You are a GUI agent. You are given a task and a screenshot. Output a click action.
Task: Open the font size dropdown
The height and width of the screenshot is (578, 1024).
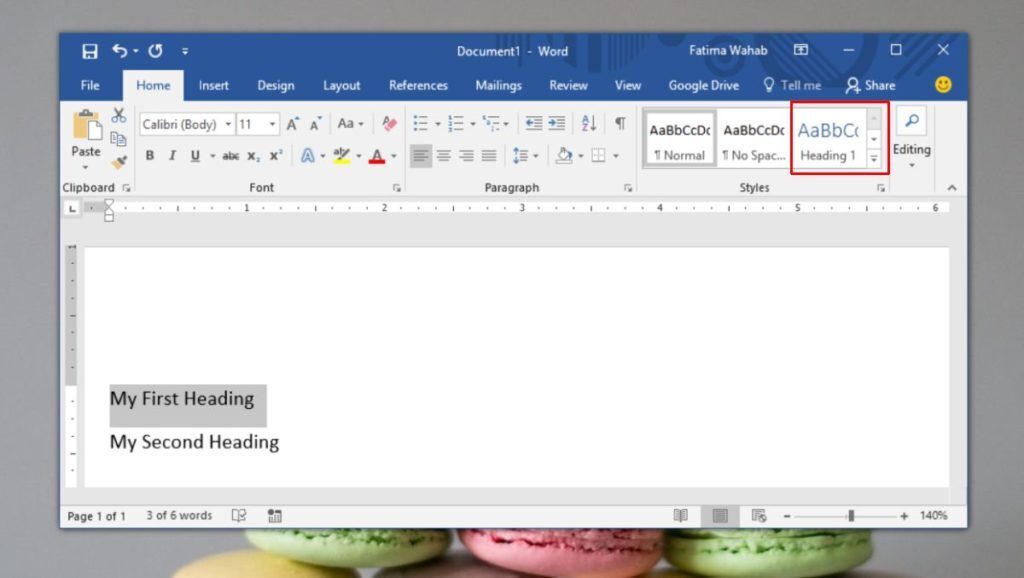tap(272, 124)
